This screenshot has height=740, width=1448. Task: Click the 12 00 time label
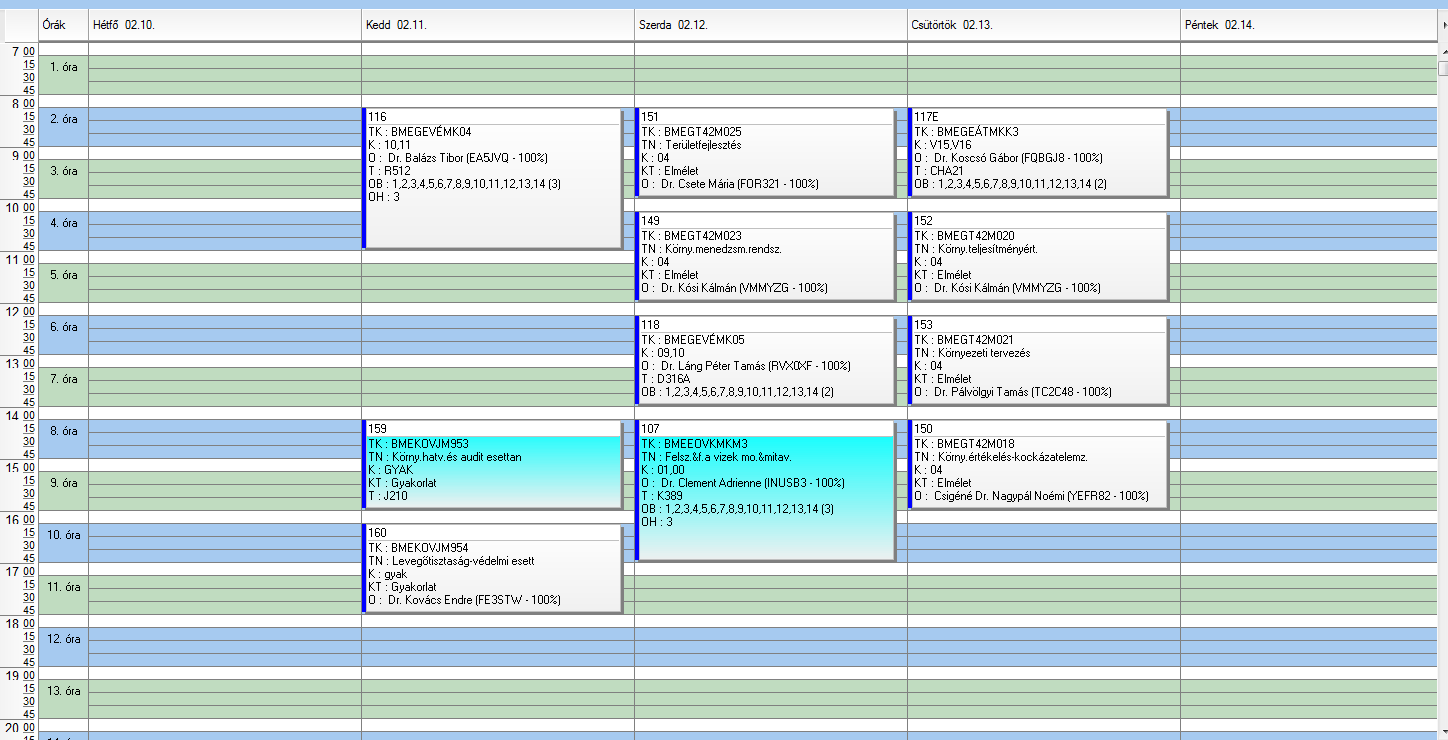[20, 311]
